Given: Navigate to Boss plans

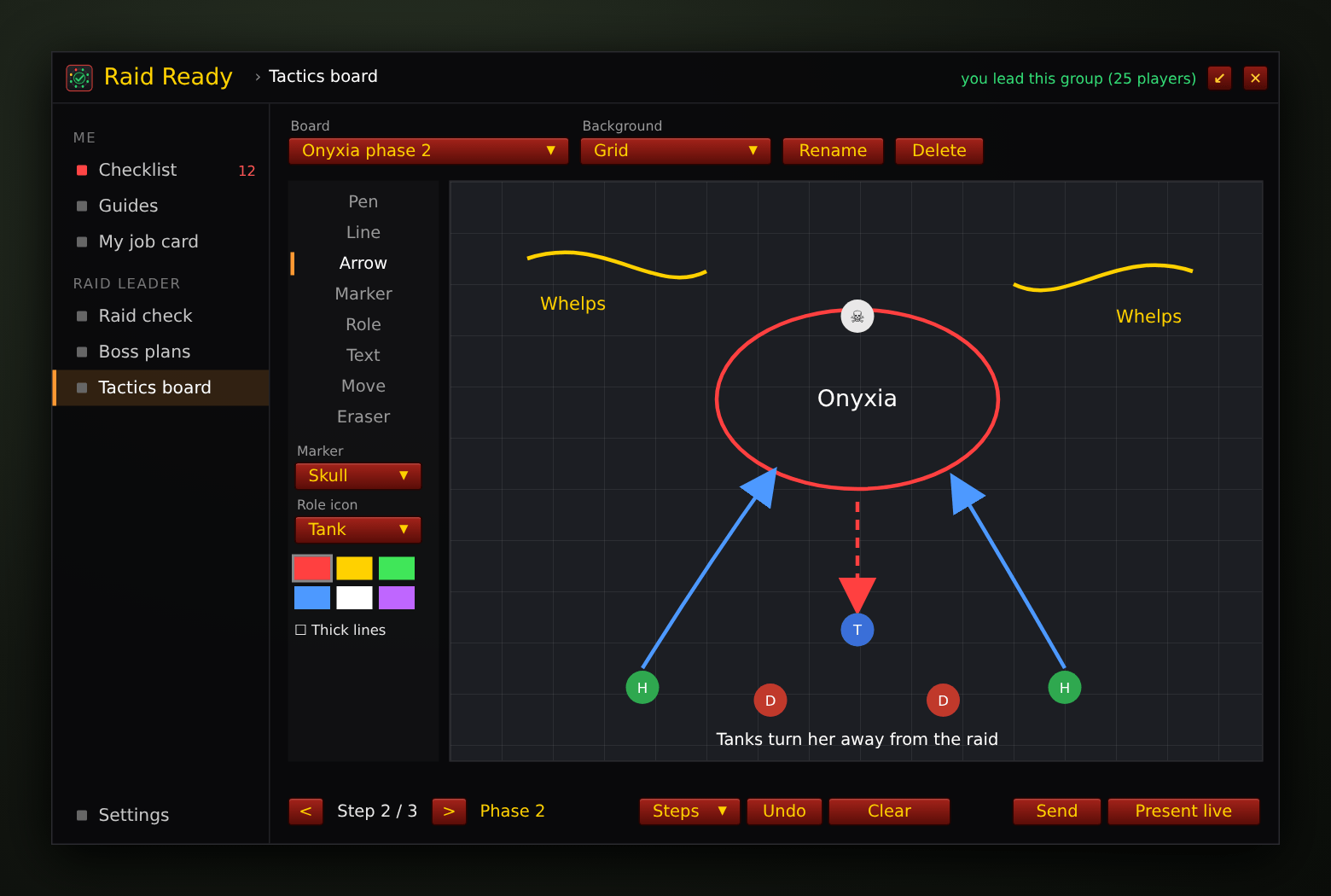Looking at the screenshot, I should tap(161, 352).
